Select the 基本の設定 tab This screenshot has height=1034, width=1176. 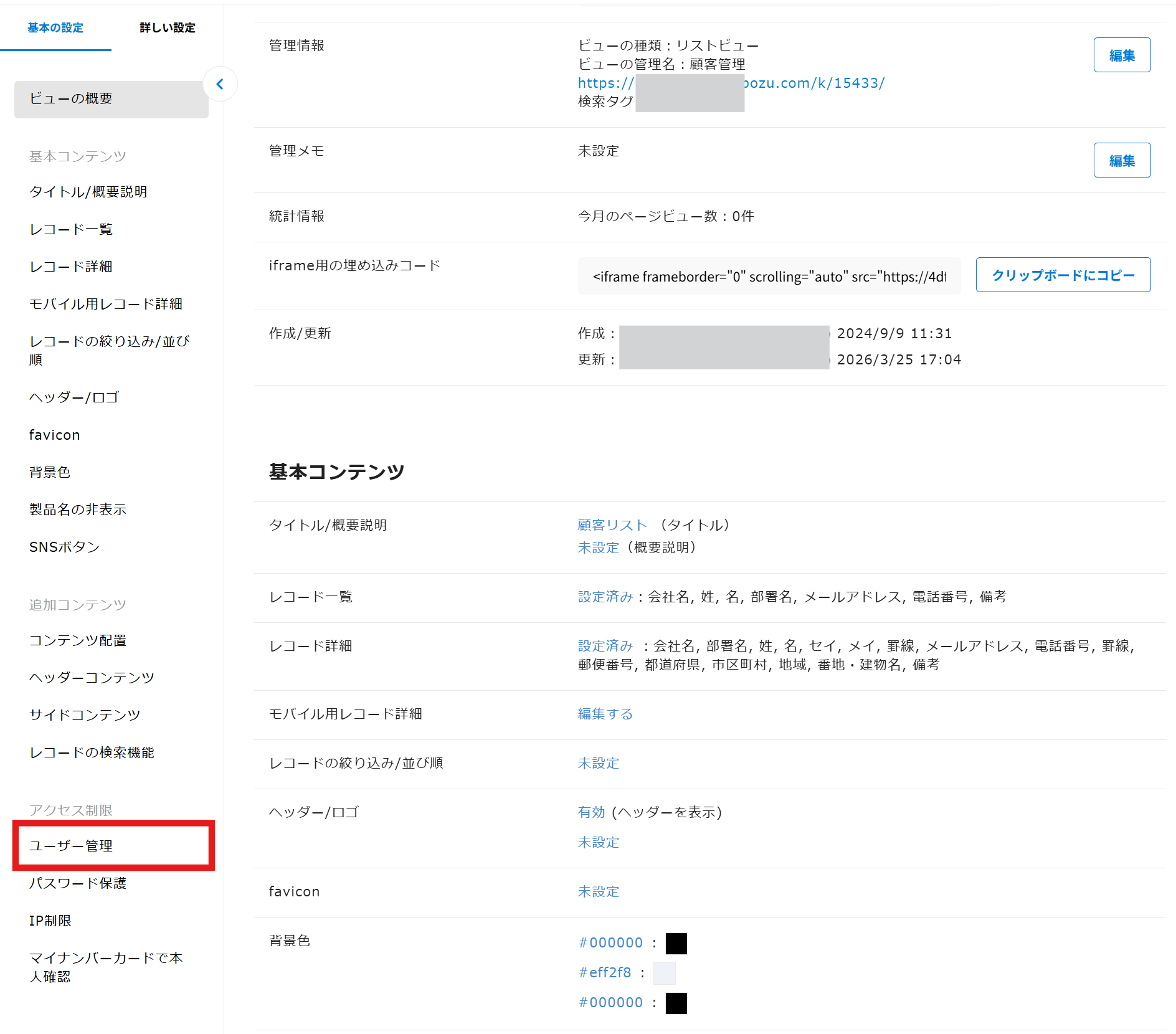tap(55, 27)
